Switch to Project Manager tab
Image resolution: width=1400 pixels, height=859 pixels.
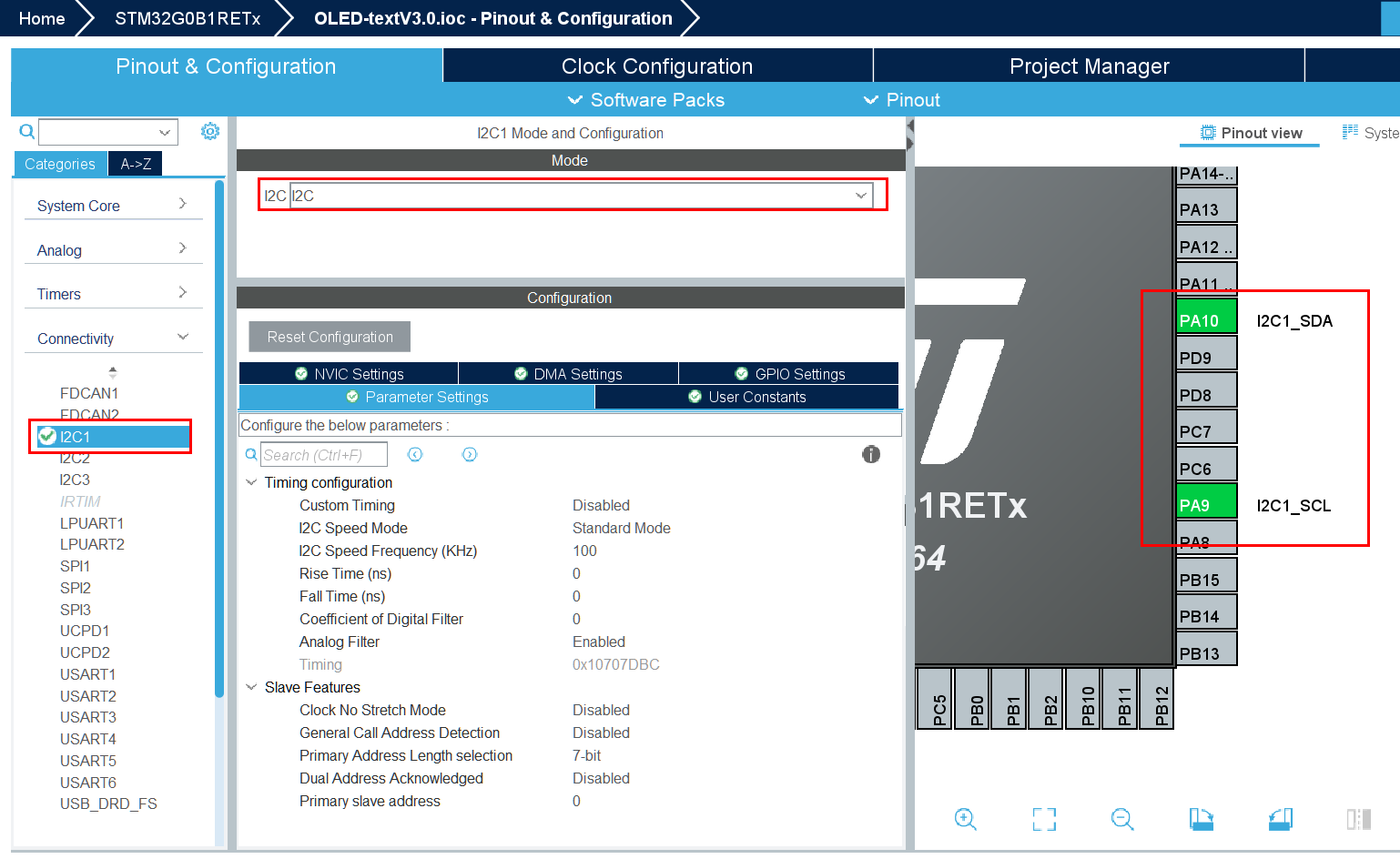tap(1089, 66)
